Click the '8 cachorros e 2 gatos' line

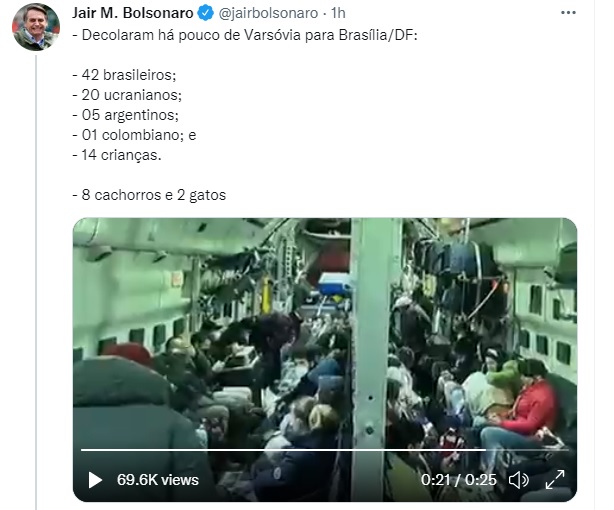coord(149,195)
